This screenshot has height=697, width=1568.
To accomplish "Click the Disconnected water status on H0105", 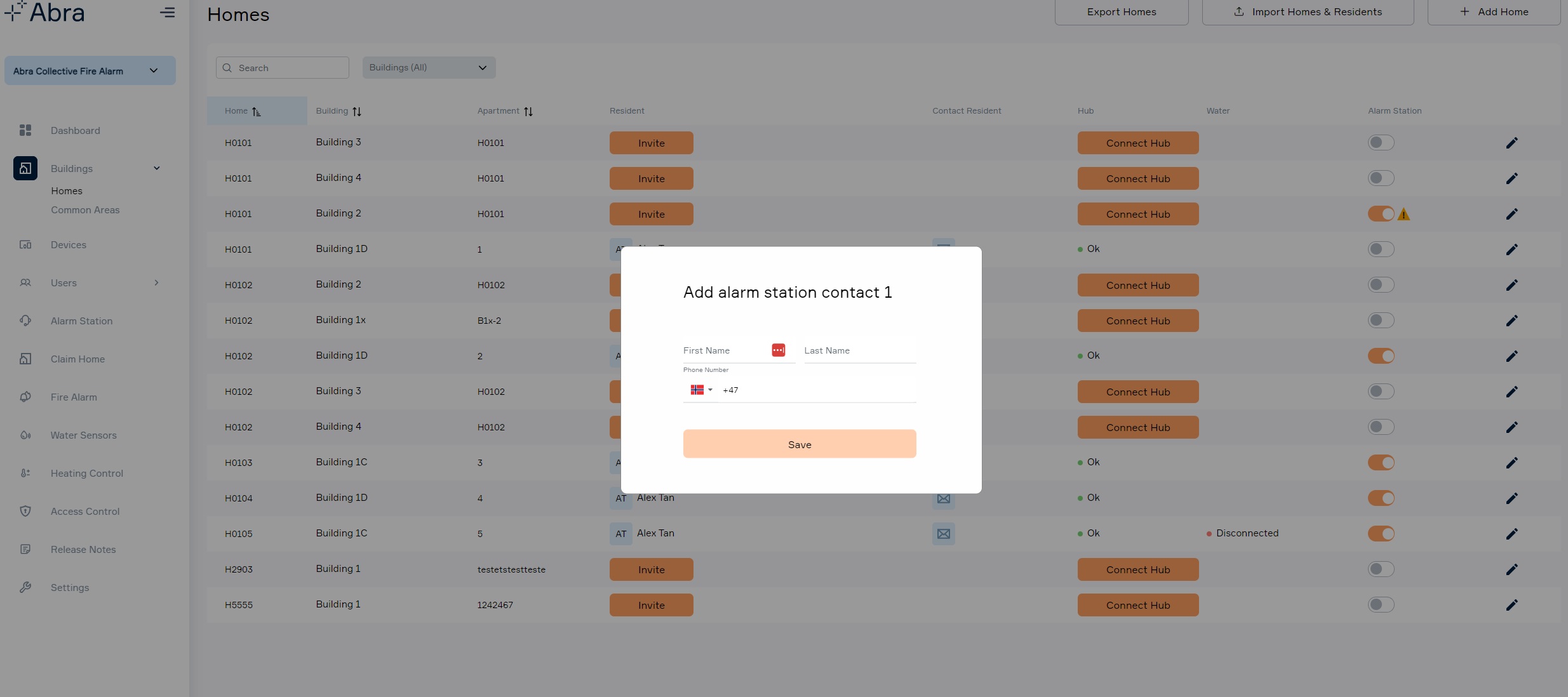I will (x=1243, y=533).
